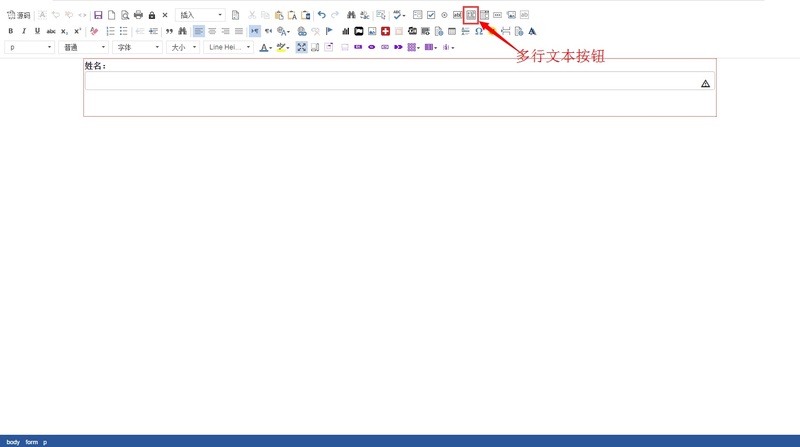The height and width of the screenshot is (447, 800).
Task: Click the insert flag anchor icon
Action: pos(329,31)
